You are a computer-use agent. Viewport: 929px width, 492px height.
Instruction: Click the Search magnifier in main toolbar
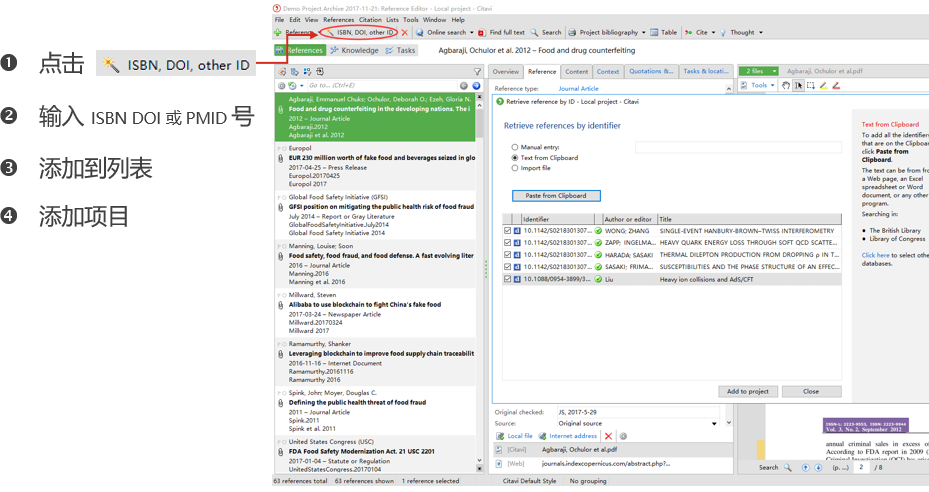pos(534,33)
